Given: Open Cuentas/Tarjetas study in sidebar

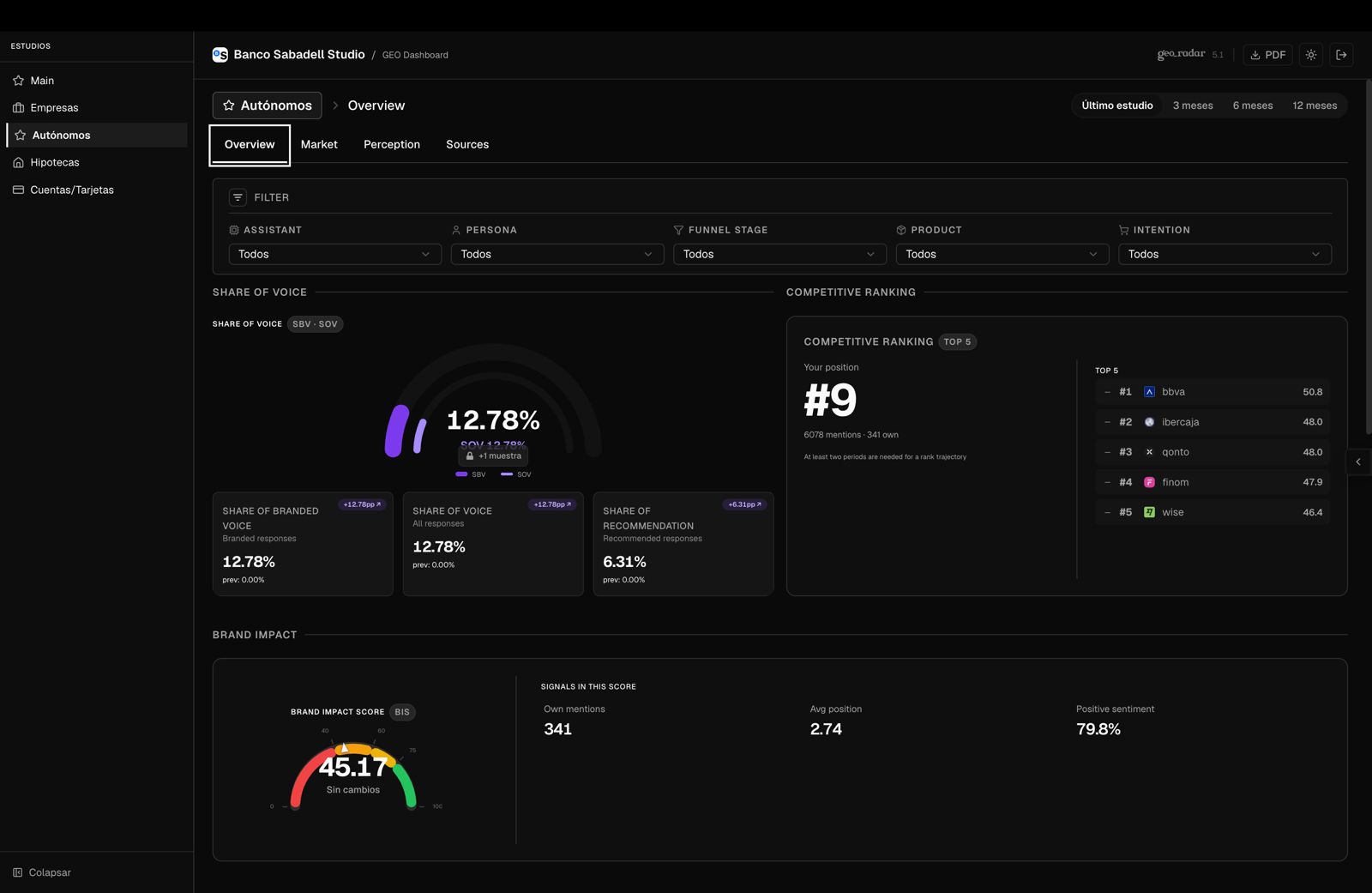Looking at the screenshot, I should tap(71, 190).
